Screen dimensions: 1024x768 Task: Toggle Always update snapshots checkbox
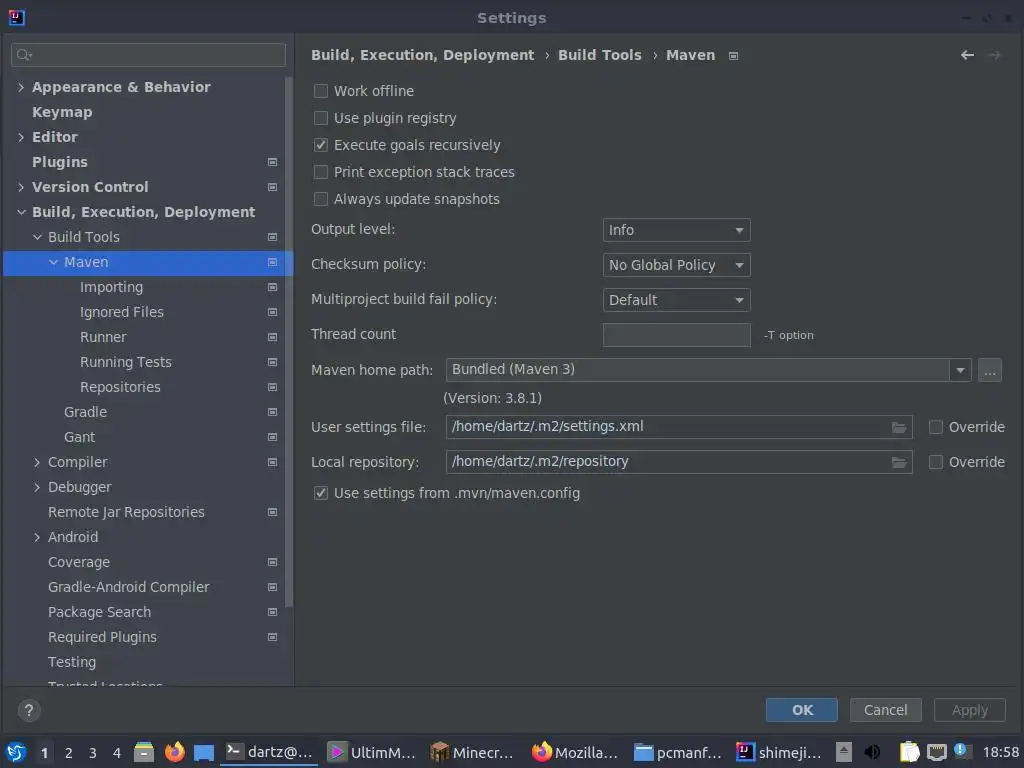[x=321, y=199]
